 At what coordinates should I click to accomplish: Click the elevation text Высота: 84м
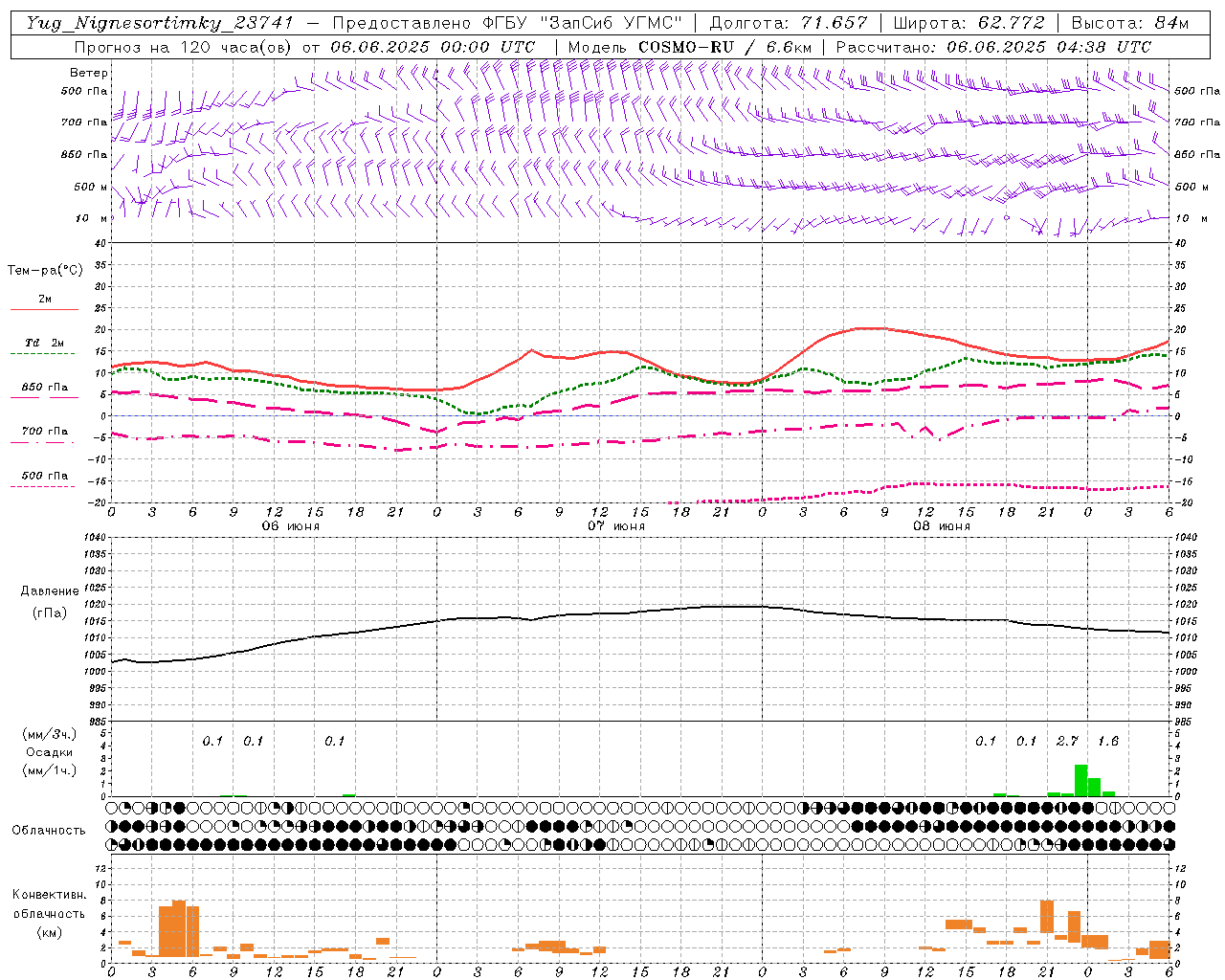pos(1130,23)
